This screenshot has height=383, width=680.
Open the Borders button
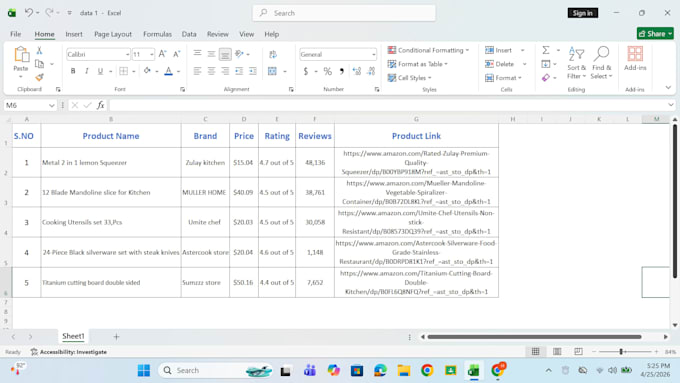124,71
